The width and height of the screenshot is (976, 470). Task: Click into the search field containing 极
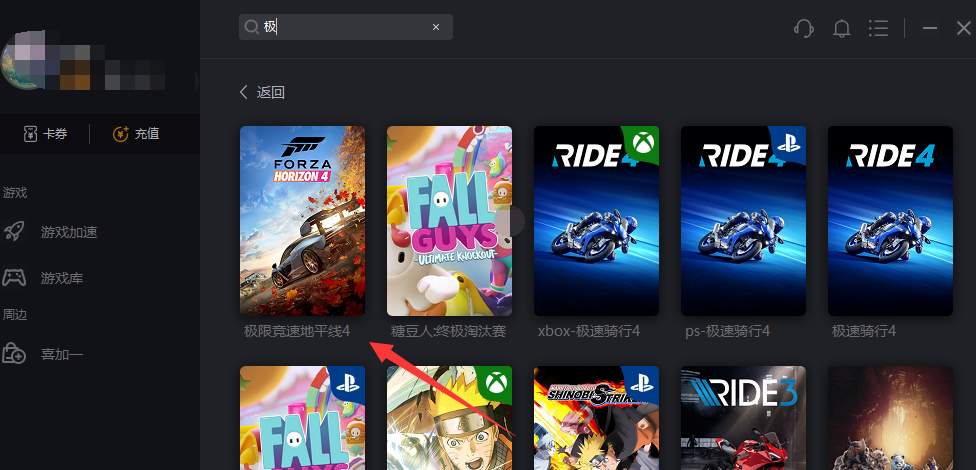[x=345, y=27]
